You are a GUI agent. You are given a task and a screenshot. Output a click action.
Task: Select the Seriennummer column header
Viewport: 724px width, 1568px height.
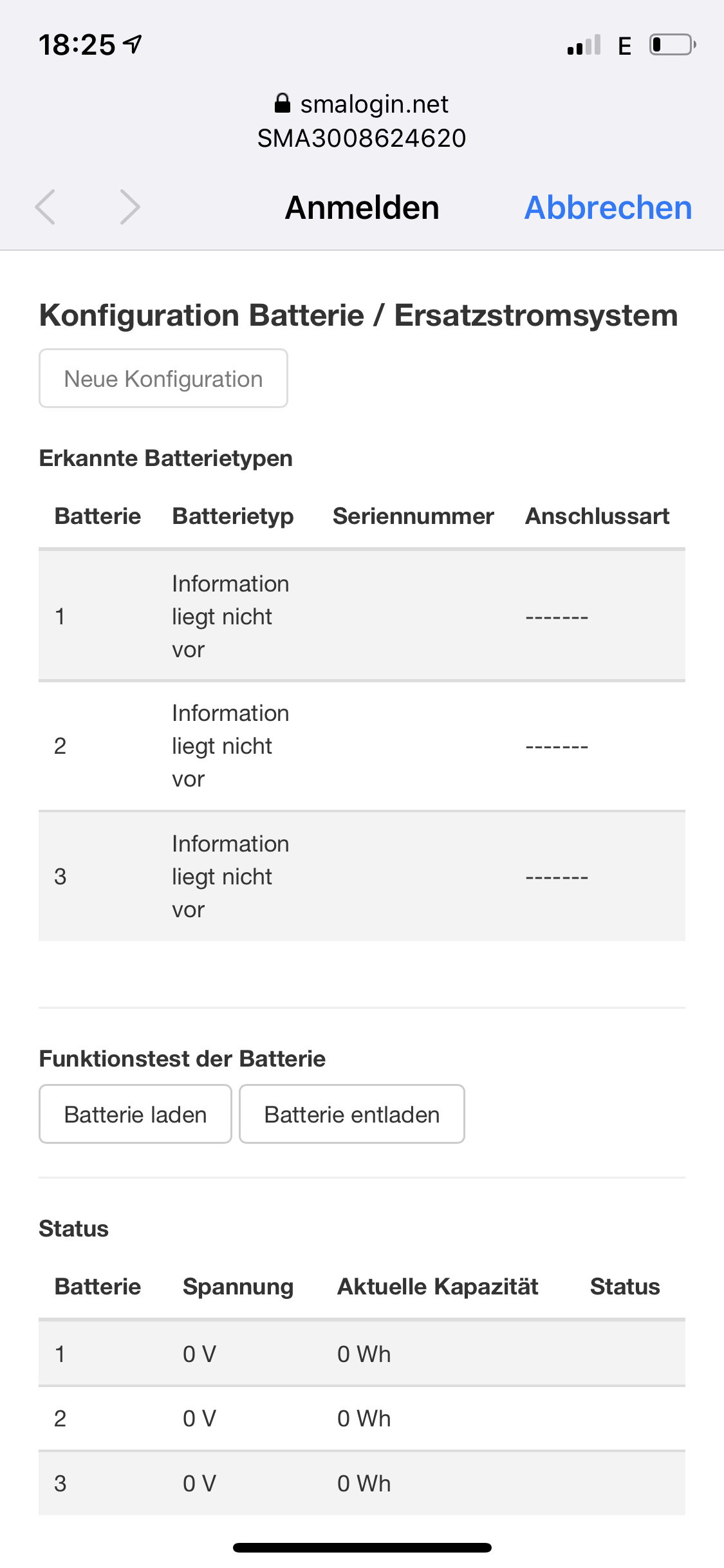(x=413, y=516)
